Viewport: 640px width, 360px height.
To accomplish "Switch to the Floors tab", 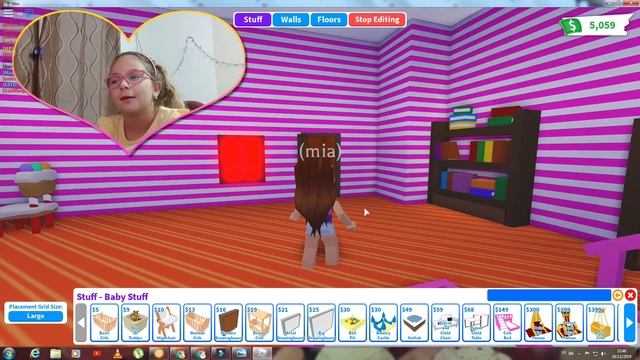I will [329, 19].
